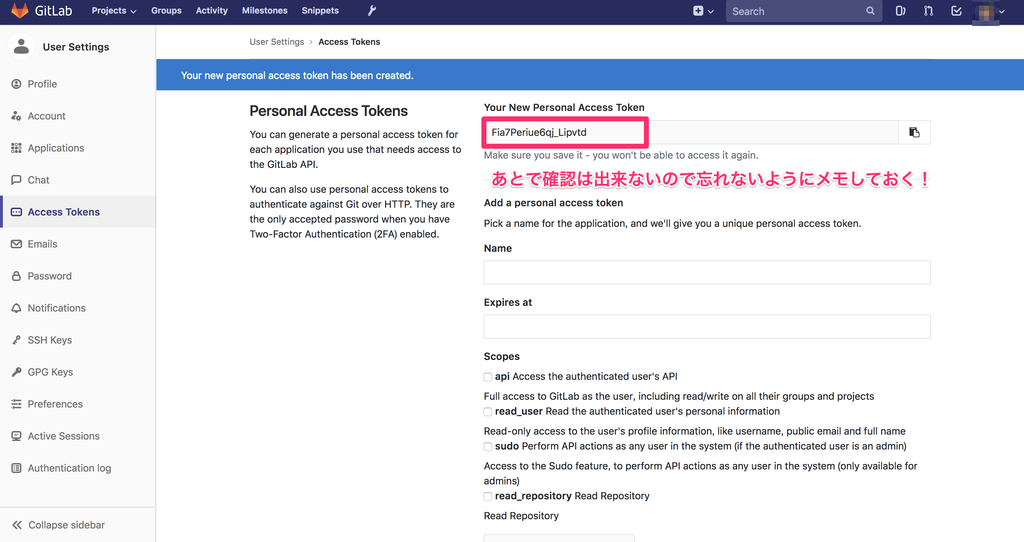
Task: Open the Activity menu item
Action: coord(212,10)
